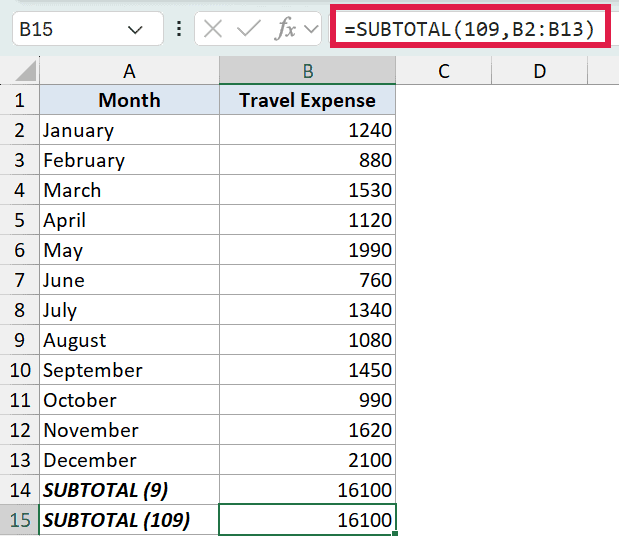Select row 1 header

pos(20,100)
